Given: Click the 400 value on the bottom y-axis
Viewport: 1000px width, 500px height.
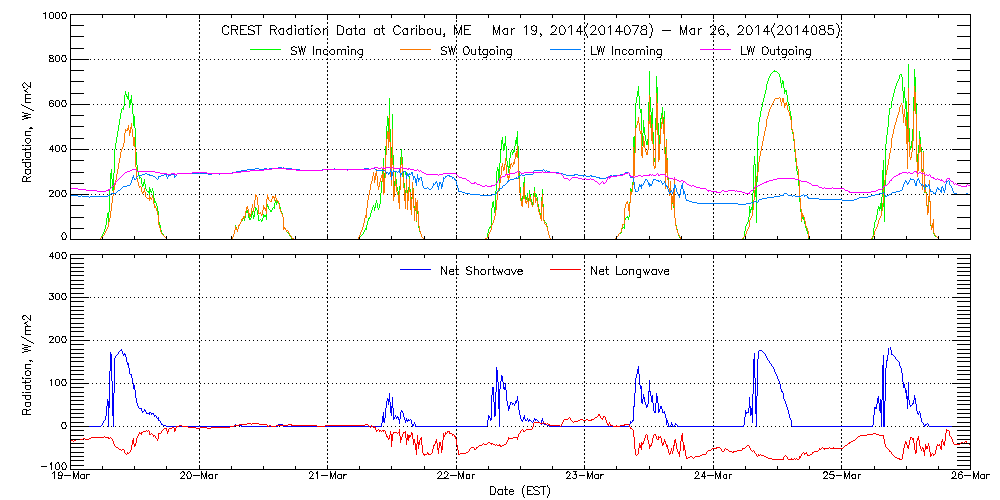Looking at the screenshot, I should tap(57, 257).
